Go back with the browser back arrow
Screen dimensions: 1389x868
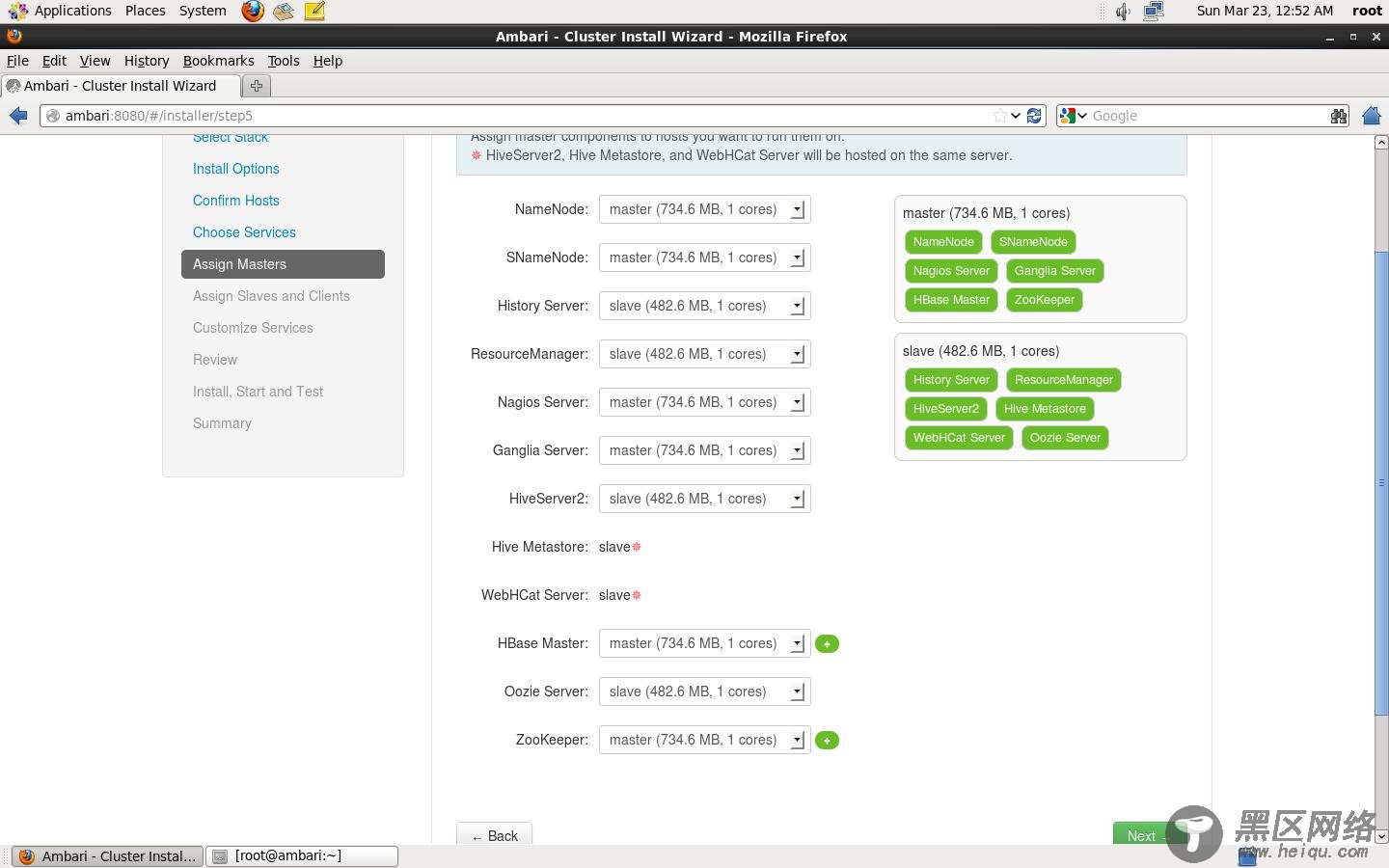coord(18,116)
